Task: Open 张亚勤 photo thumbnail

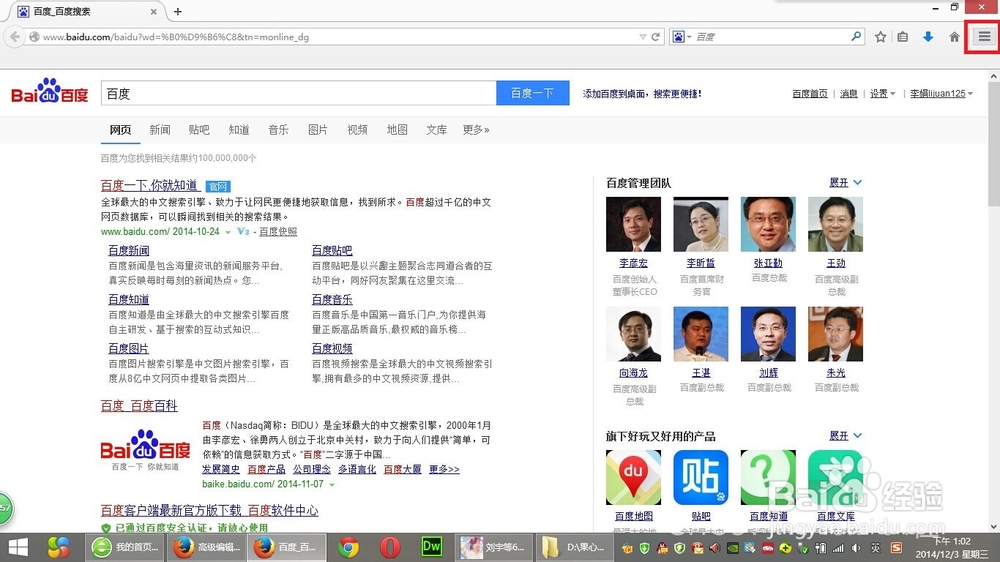Action: click(768, 224)
